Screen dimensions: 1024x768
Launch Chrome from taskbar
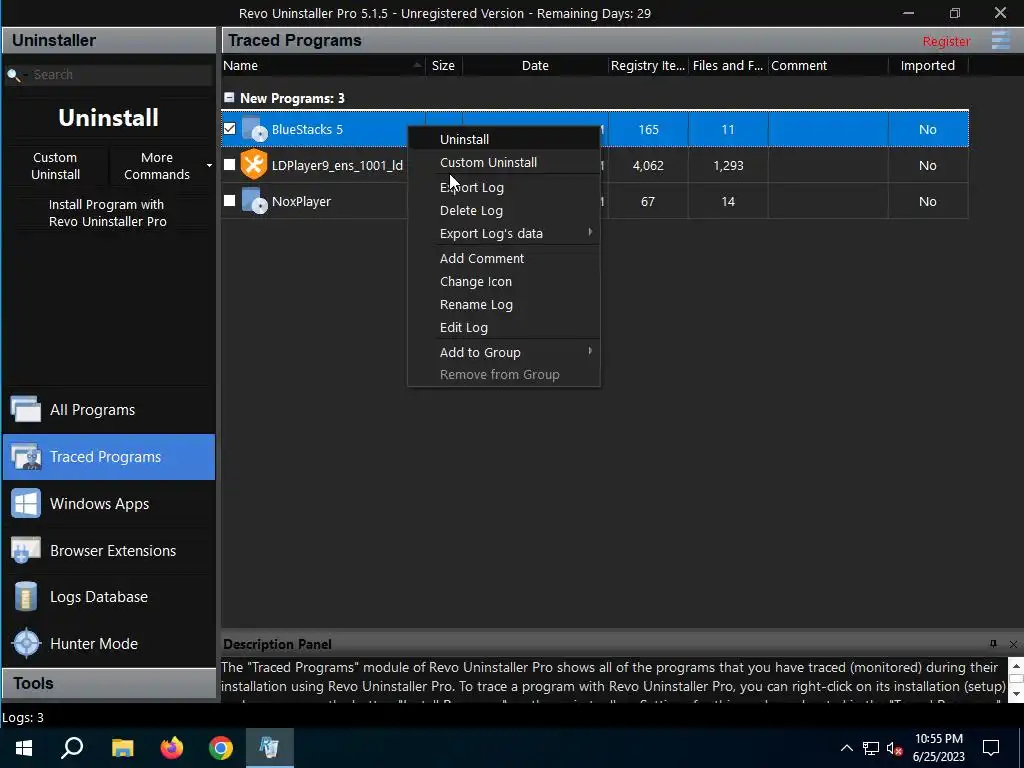click(221, 748)
